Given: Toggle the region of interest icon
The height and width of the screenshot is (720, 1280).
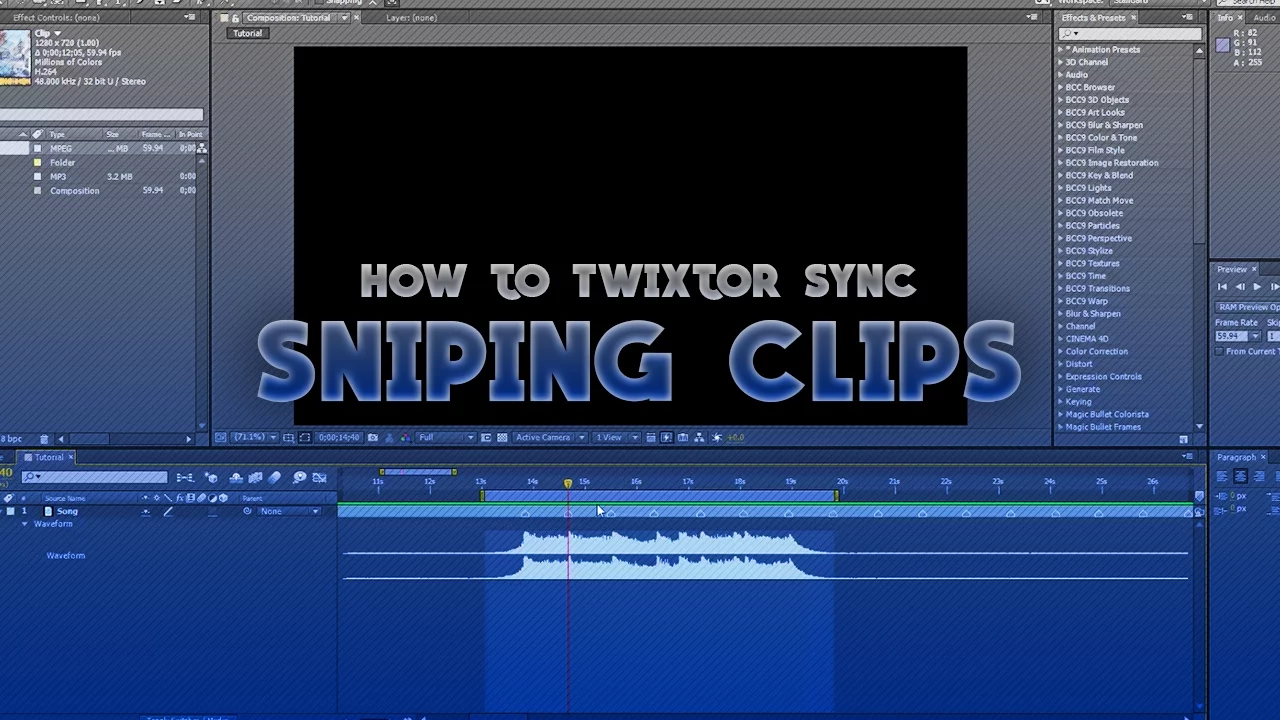Looking at the screenshot, I should click(486, 437).
